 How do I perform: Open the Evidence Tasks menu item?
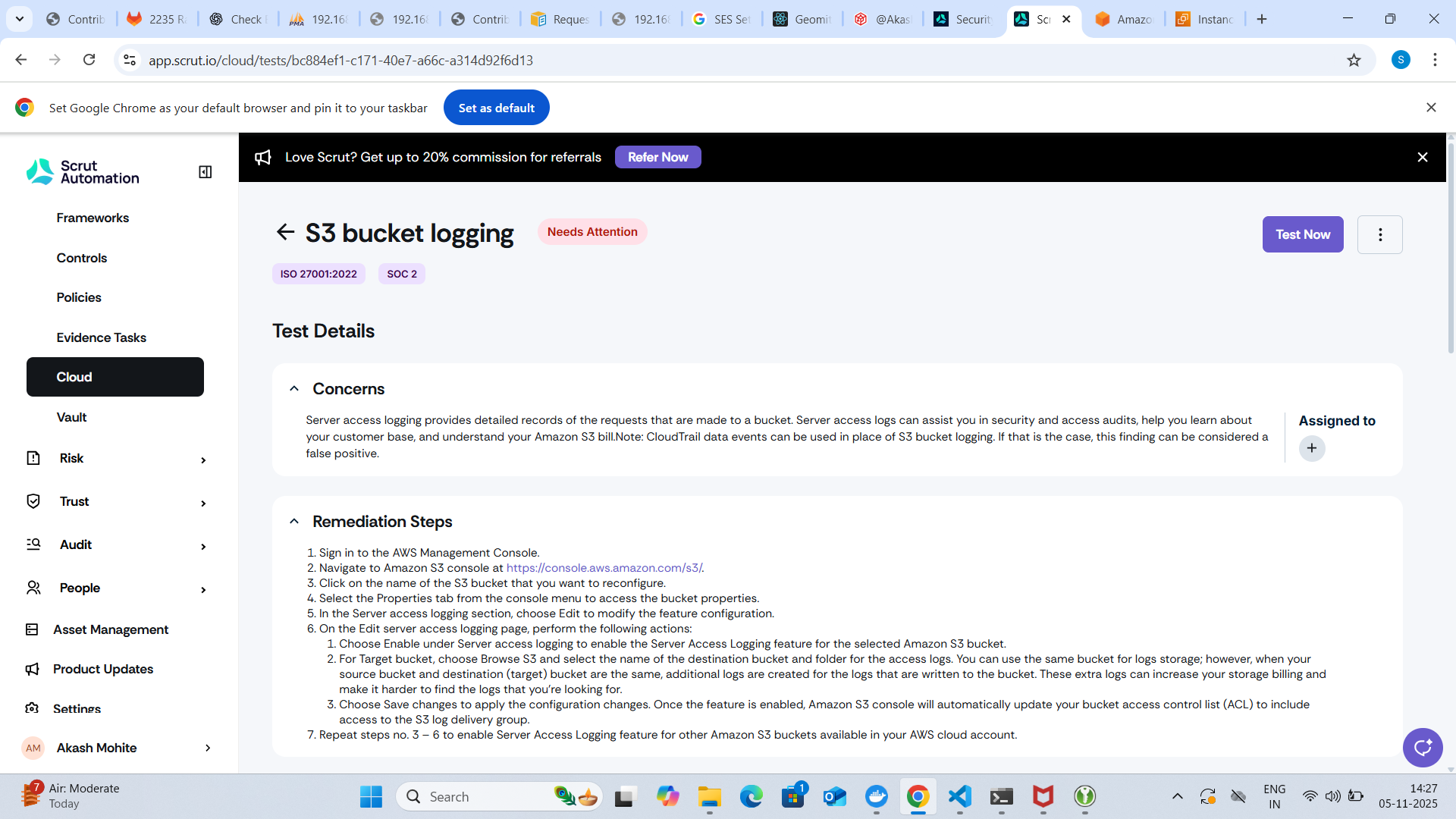pos(101,337)
